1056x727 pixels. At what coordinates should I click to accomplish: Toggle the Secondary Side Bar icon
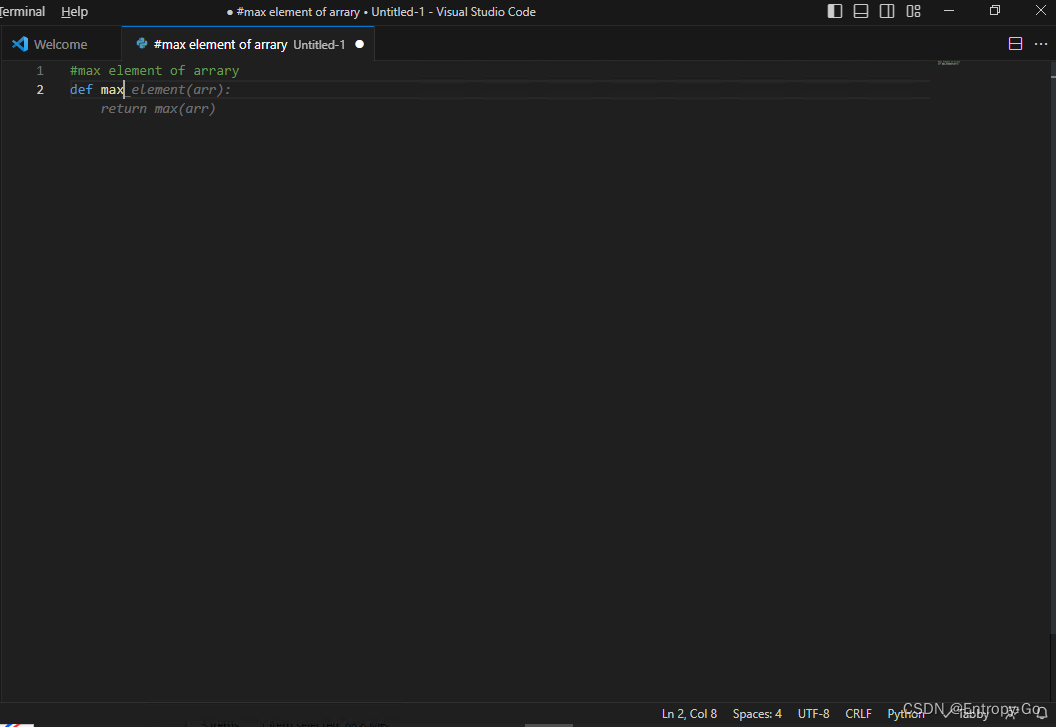point(887,10)
